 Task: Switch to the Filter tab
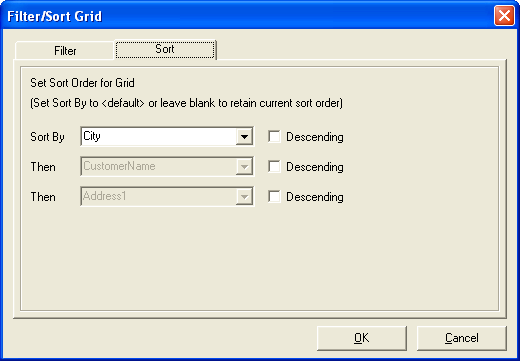coord(65,51)
